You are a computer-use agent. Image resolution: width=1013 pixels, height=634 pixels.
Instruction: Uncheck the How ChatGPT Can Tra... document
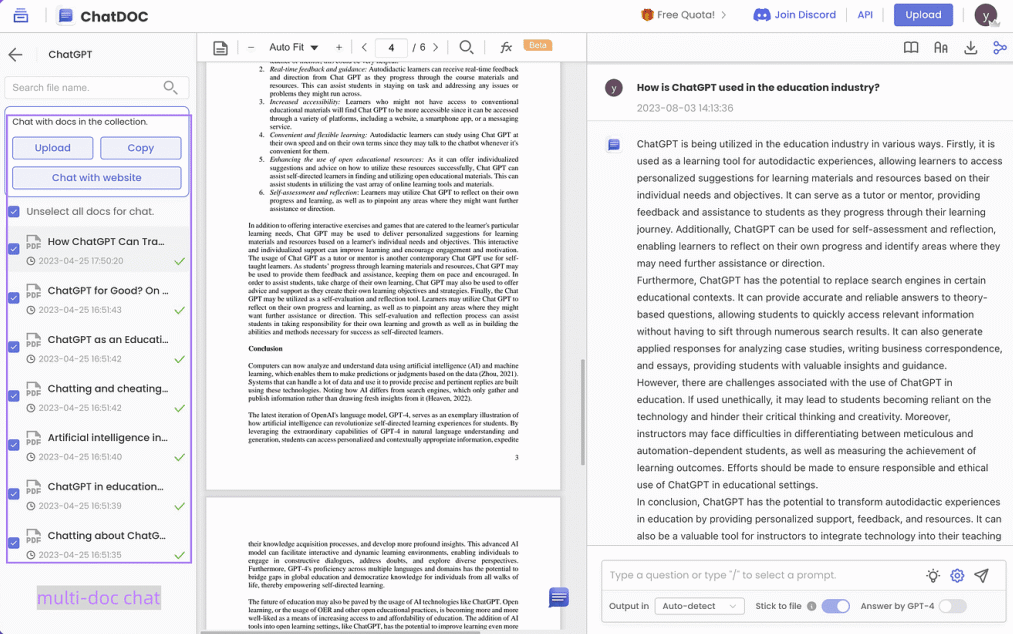tap(14, 249)
